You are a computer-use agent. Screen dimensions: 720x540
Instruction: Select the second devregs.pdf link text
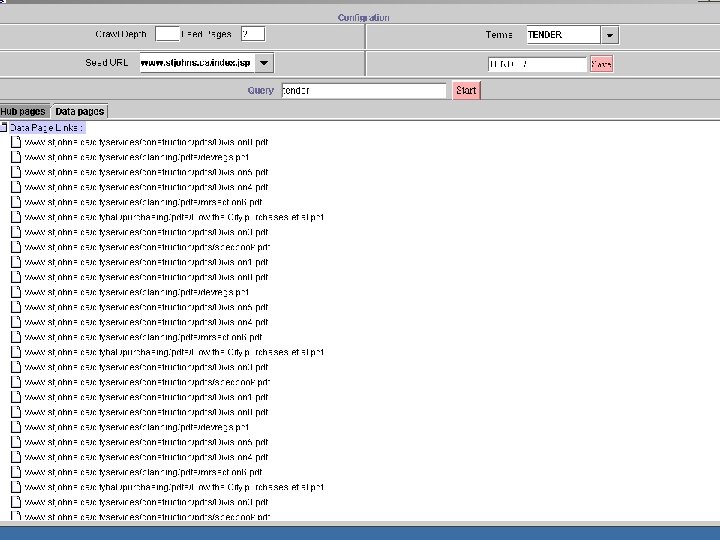point(137,292)
